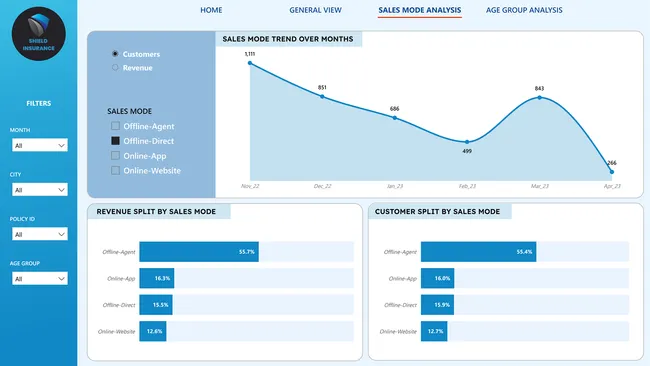Uncheck the Offline-Direct sales mode checkbox

pyautogui.click(x=115, y=141)
